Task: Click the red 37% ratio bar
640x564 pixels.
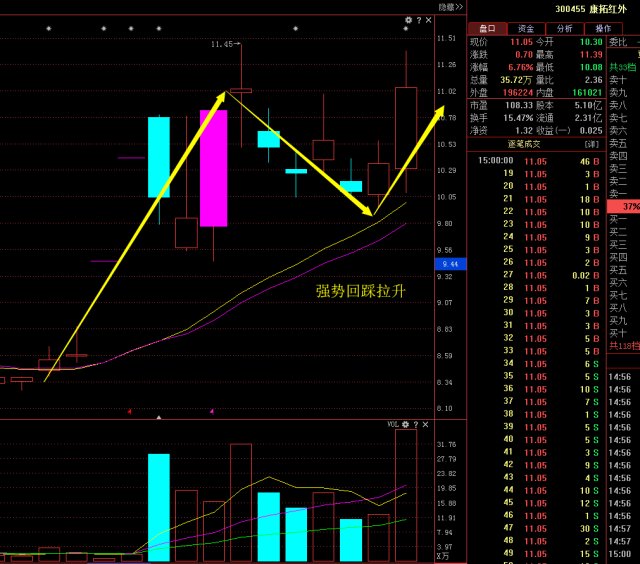Action: coord(623,207)
